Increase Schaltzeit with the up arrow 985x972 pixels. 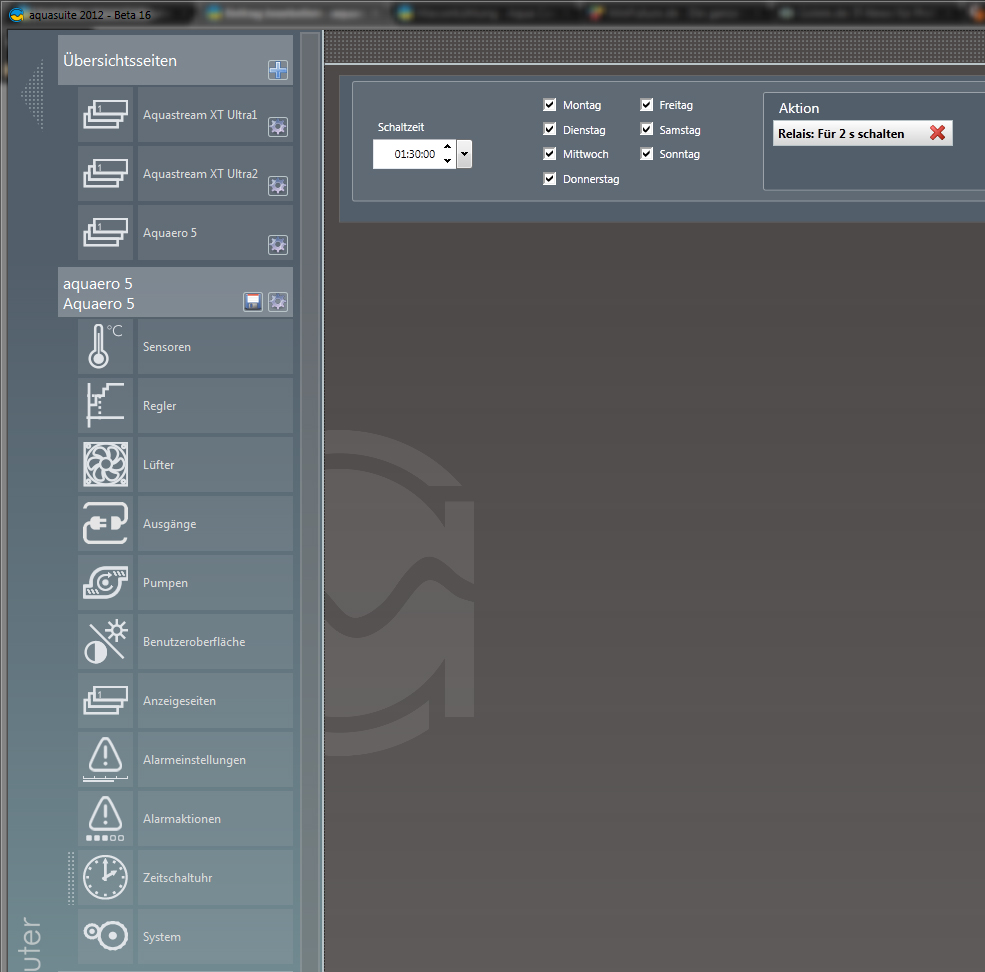(447, 147)
